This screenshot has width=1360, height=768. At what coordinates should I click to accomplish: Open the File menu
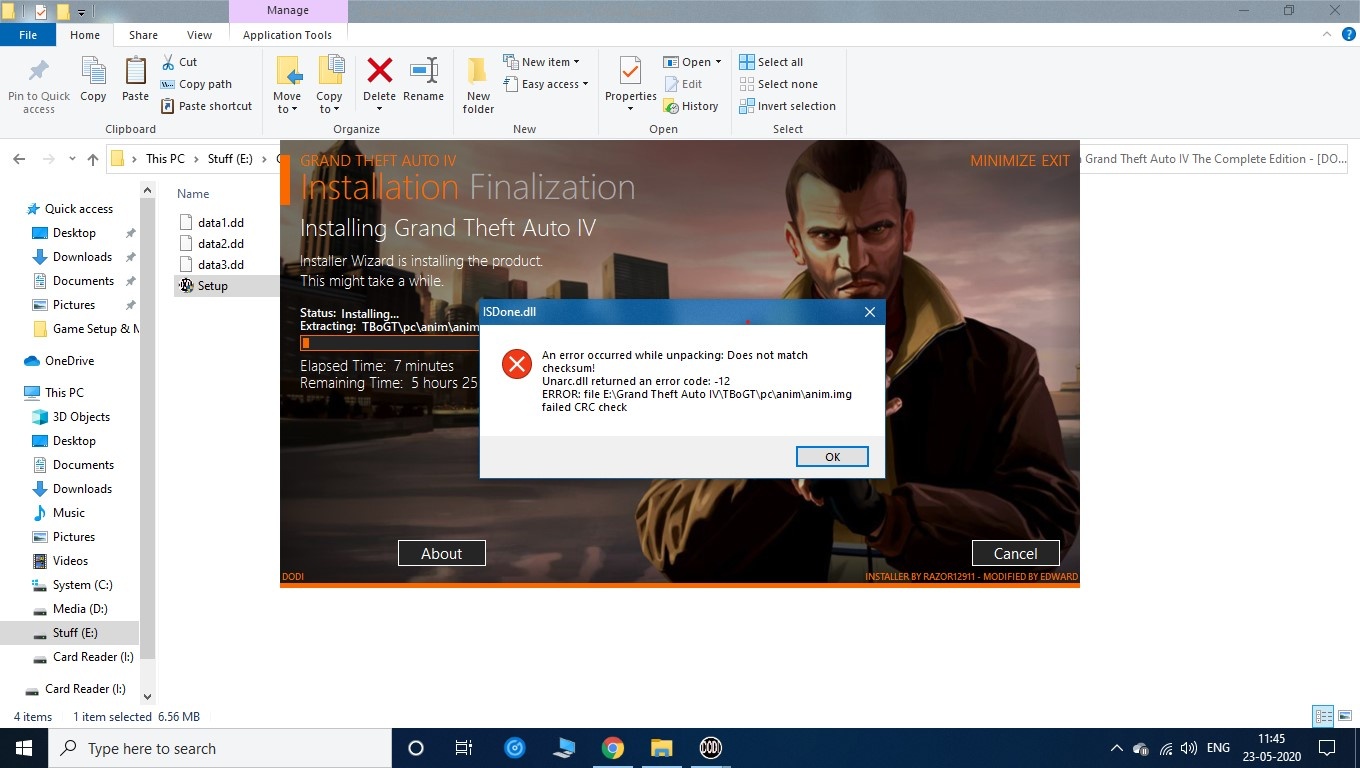click(28, 35)
